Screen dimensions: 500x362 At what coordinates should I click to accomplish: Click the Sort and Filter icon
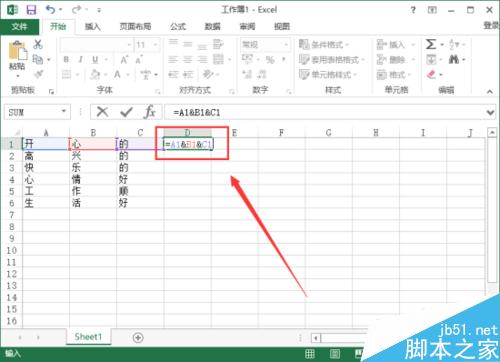(x=454, y=44)
